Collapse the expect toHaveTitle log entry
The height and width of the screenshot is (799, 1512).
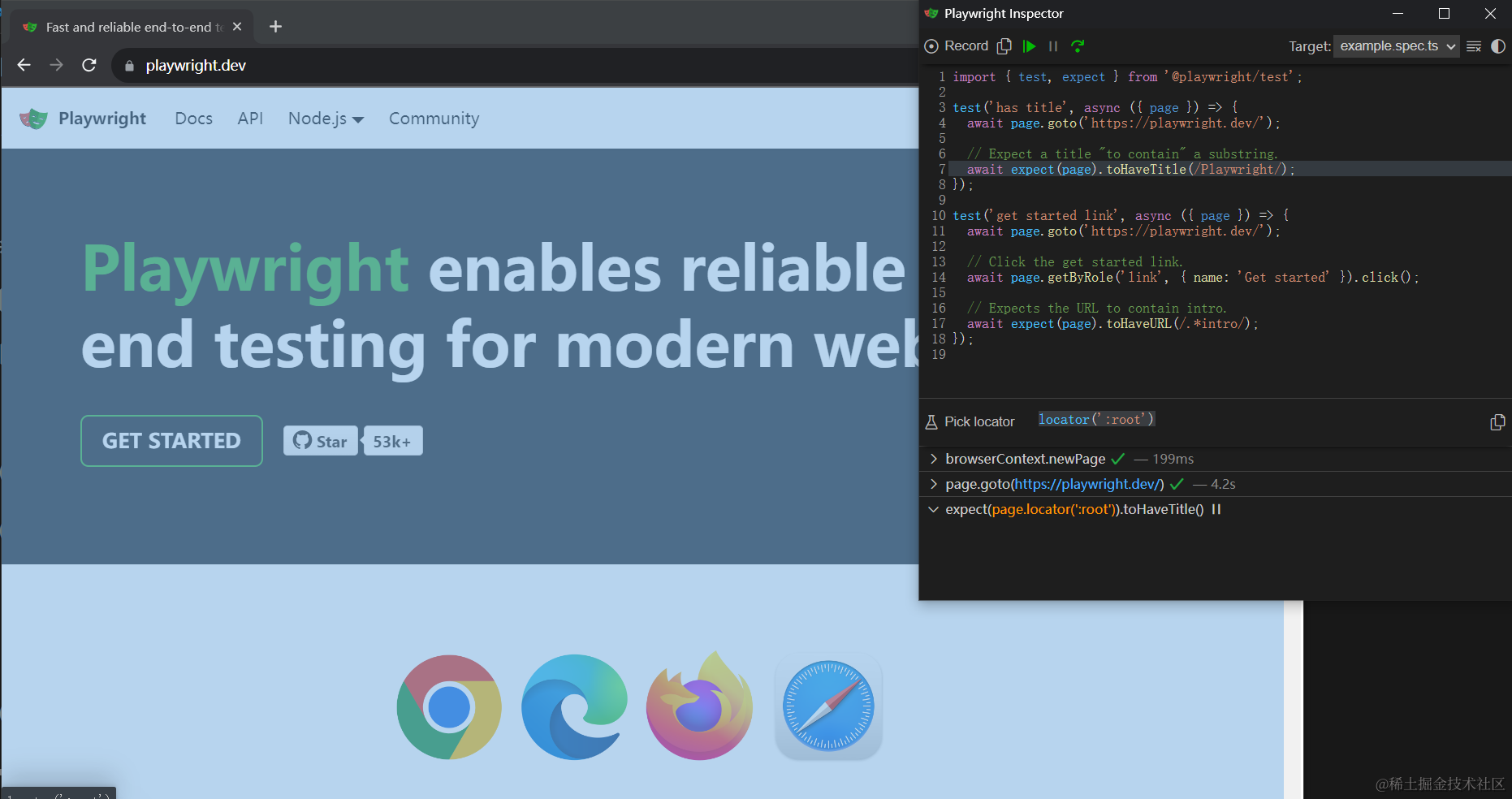tap(934, 509)
